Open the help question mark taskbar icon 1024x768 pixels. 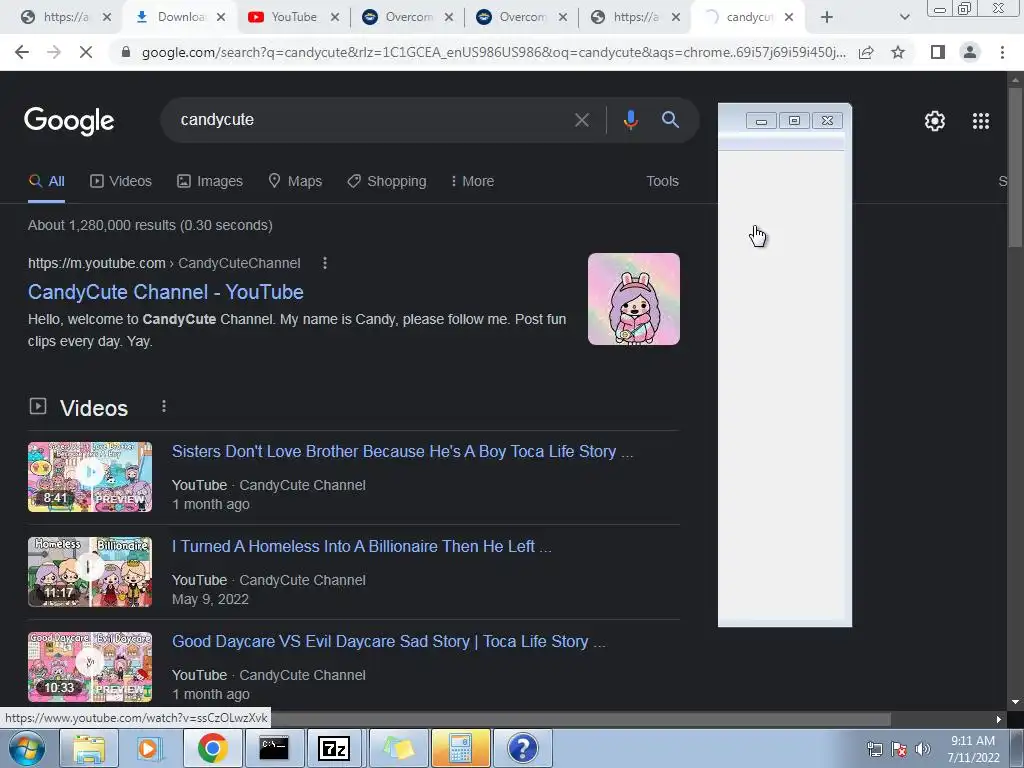click(x=522, y=748)
